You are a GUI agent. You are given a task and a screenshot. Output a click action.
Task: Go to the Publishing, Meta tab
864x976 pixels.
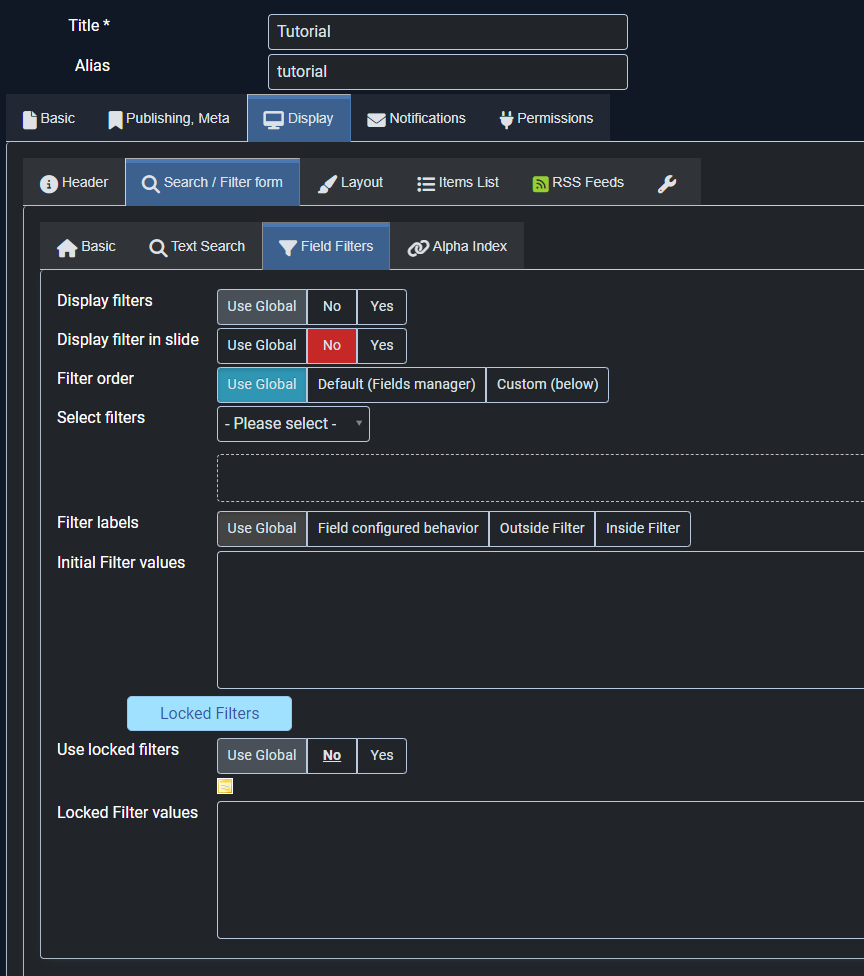[169, 118]
